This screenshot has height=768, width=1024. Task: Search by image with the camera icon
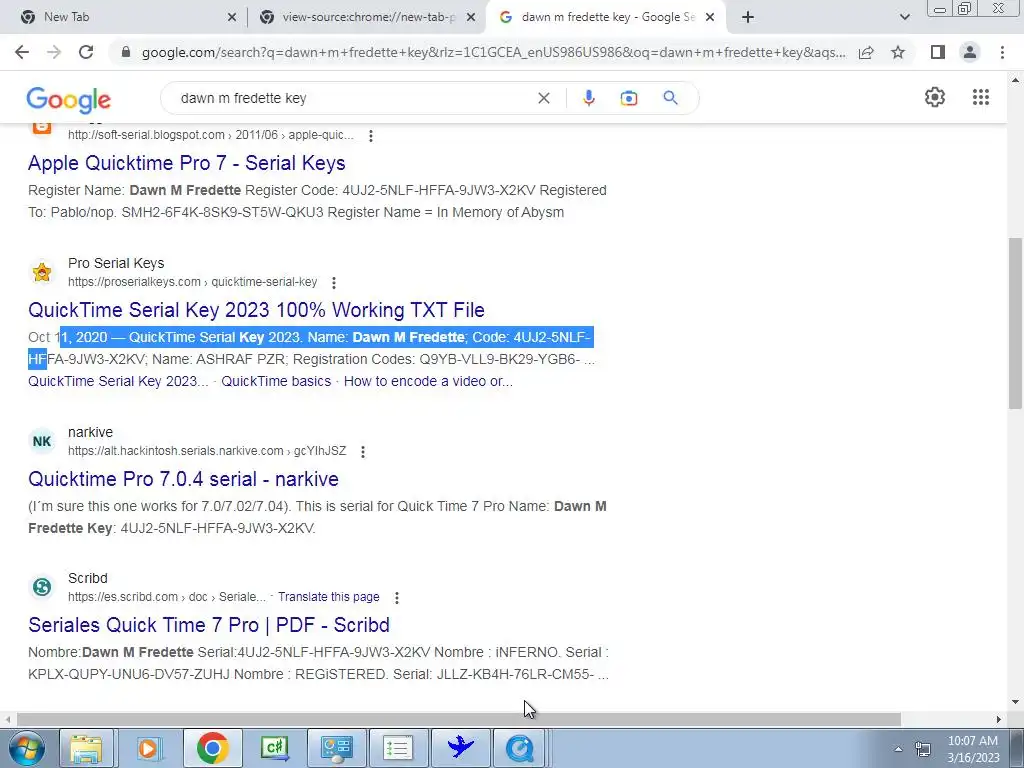point(629,98)
